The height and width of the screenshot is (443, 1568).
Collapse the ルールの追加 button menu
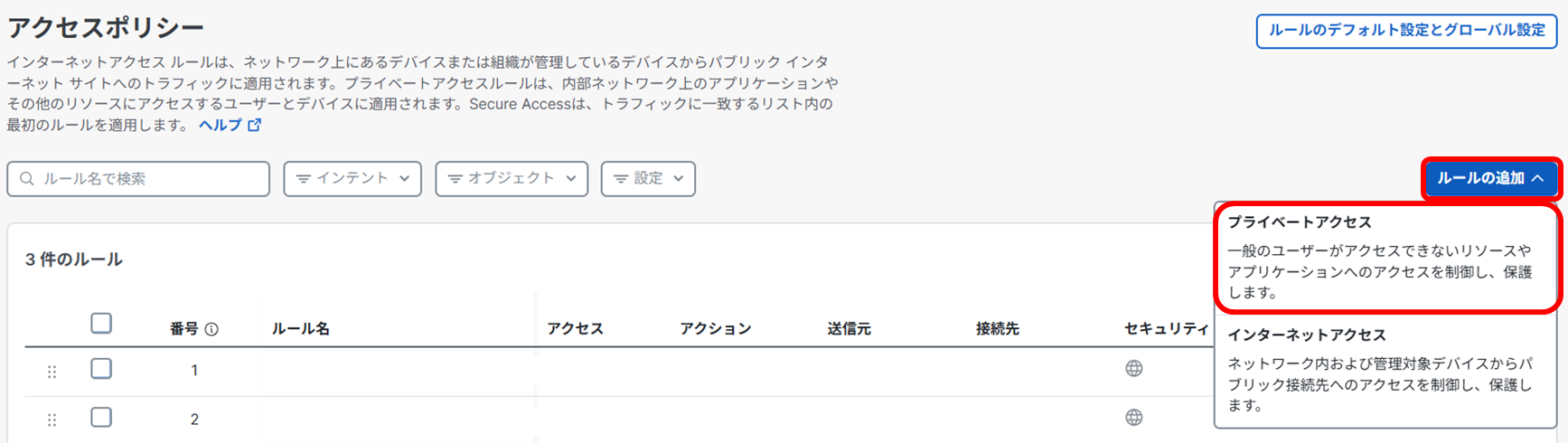[1490, 178]
